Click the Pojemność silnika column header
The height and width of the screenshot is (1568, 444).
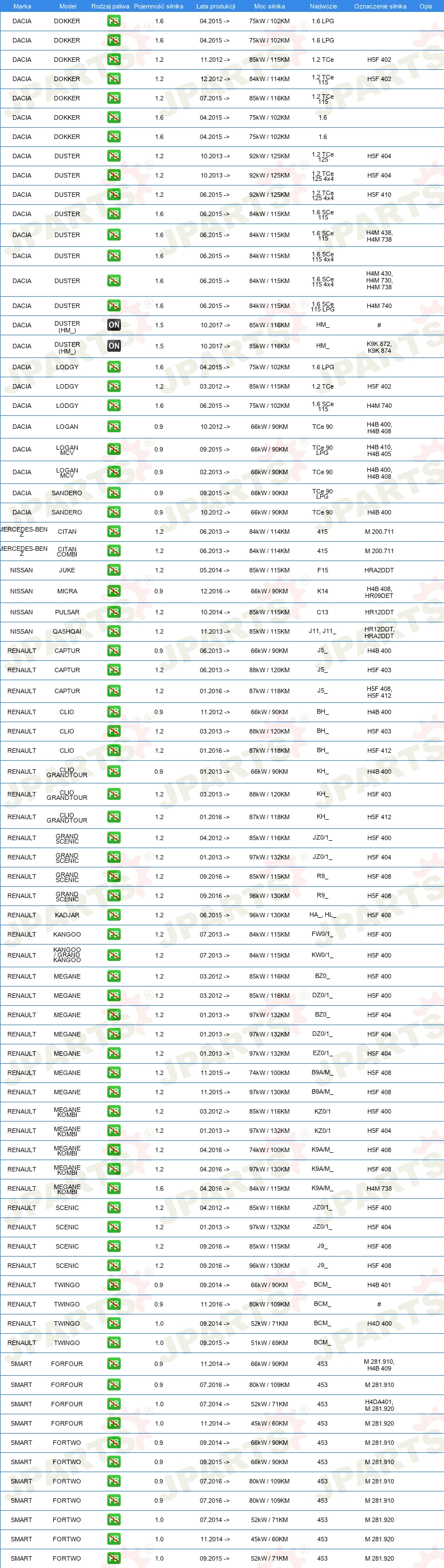(x=158, y=6)
